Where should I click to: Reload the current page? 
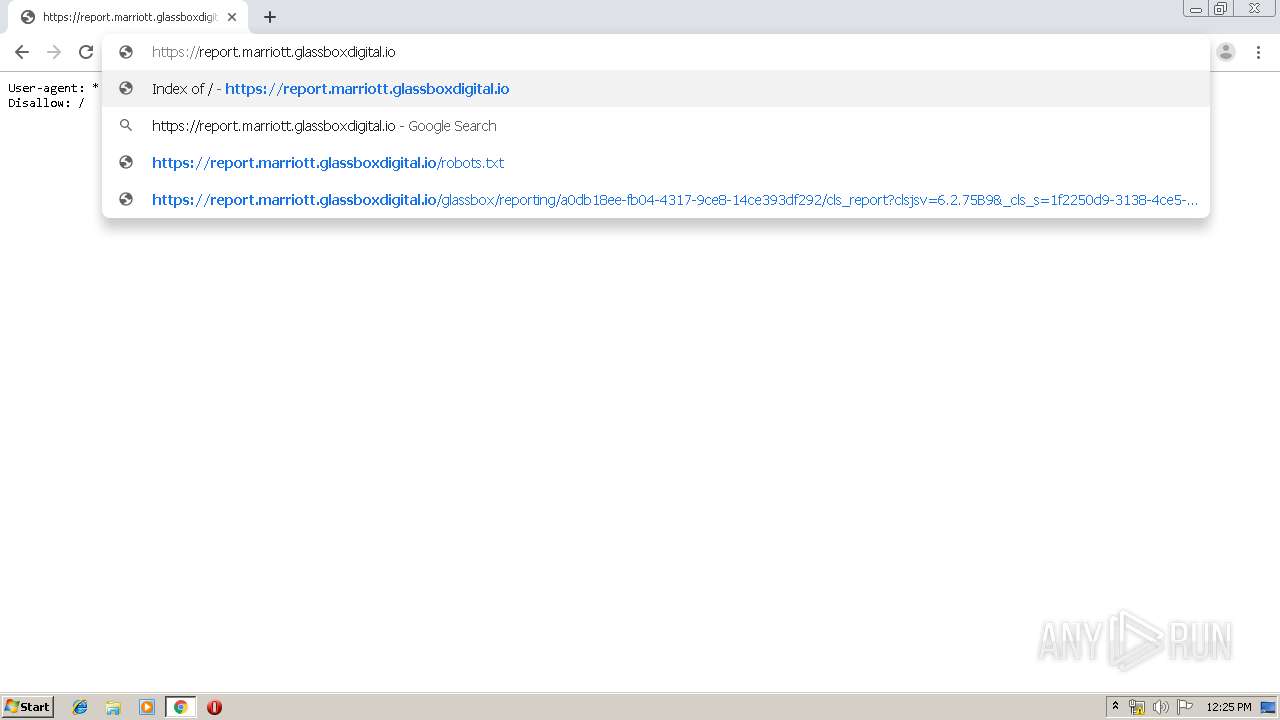(86, 52)
